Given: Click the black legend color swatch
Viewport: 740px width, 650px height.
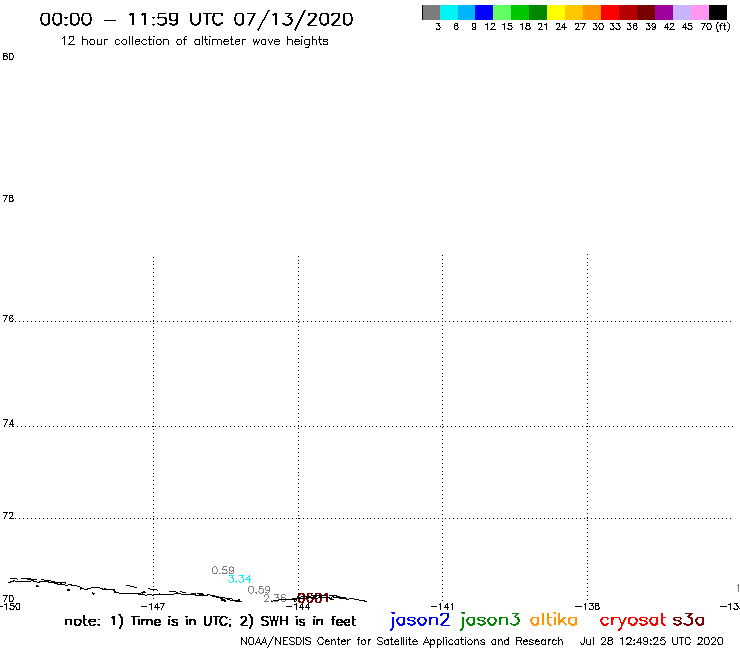Looking at the screenshot, I should (x=717, y=12).
